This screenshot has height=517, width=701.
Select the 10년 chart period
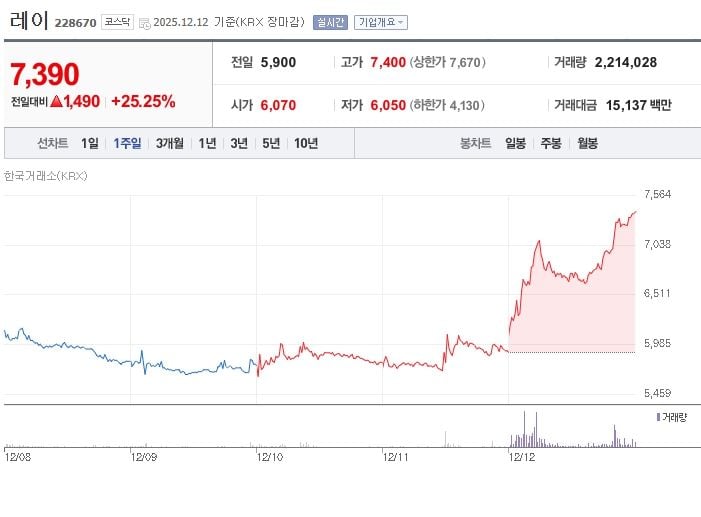306,143
